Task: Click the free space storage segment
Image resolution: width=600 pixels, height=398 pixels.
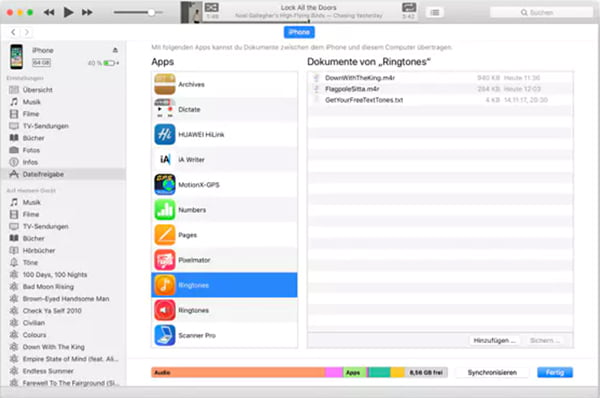Action: click(x=426, y=372)
